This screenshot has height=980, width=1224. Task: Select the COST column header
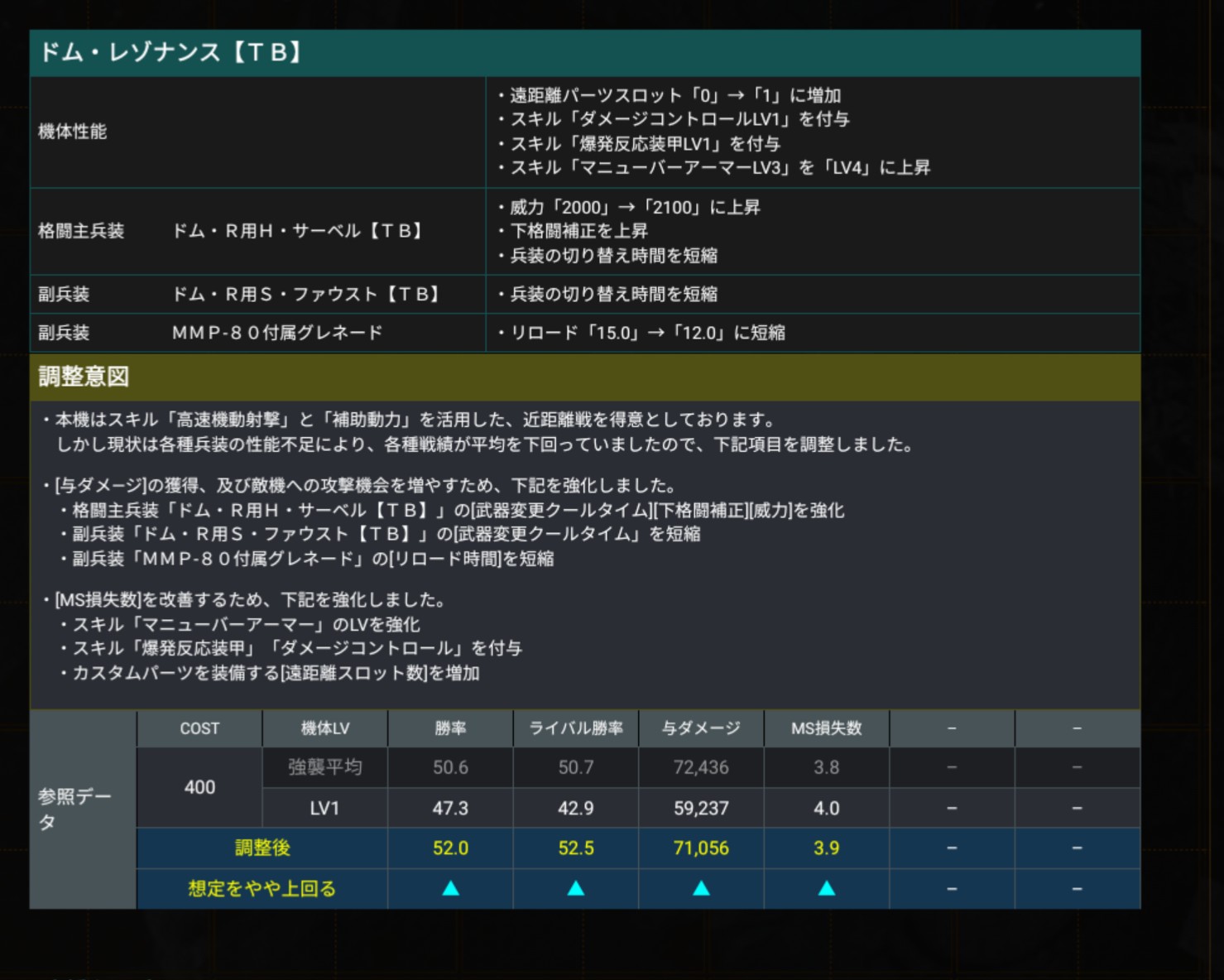[199, 728]
